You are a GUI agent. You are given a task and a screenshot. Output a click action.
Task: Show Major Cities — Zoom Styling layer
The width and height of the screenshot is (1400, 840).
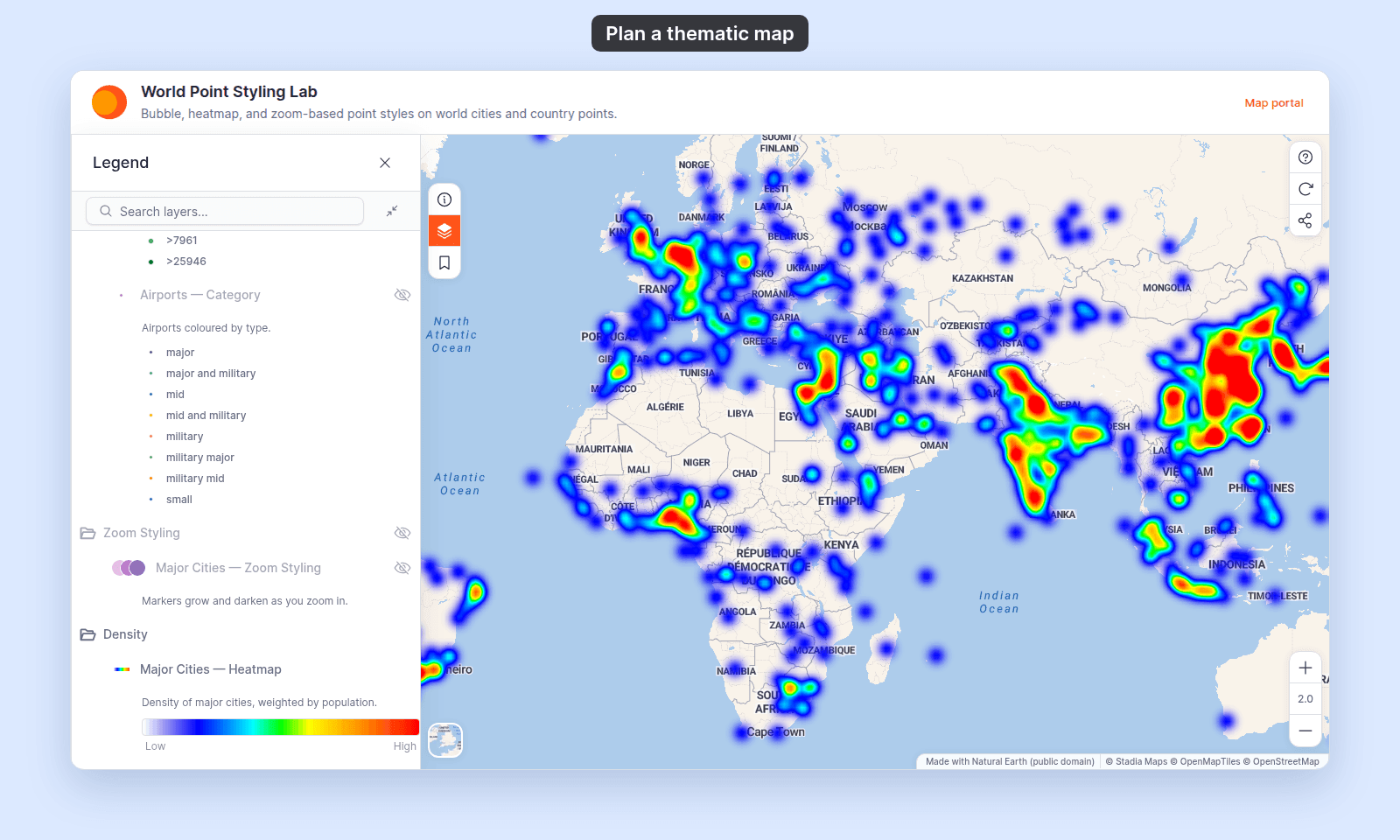[x=402, y=568]
